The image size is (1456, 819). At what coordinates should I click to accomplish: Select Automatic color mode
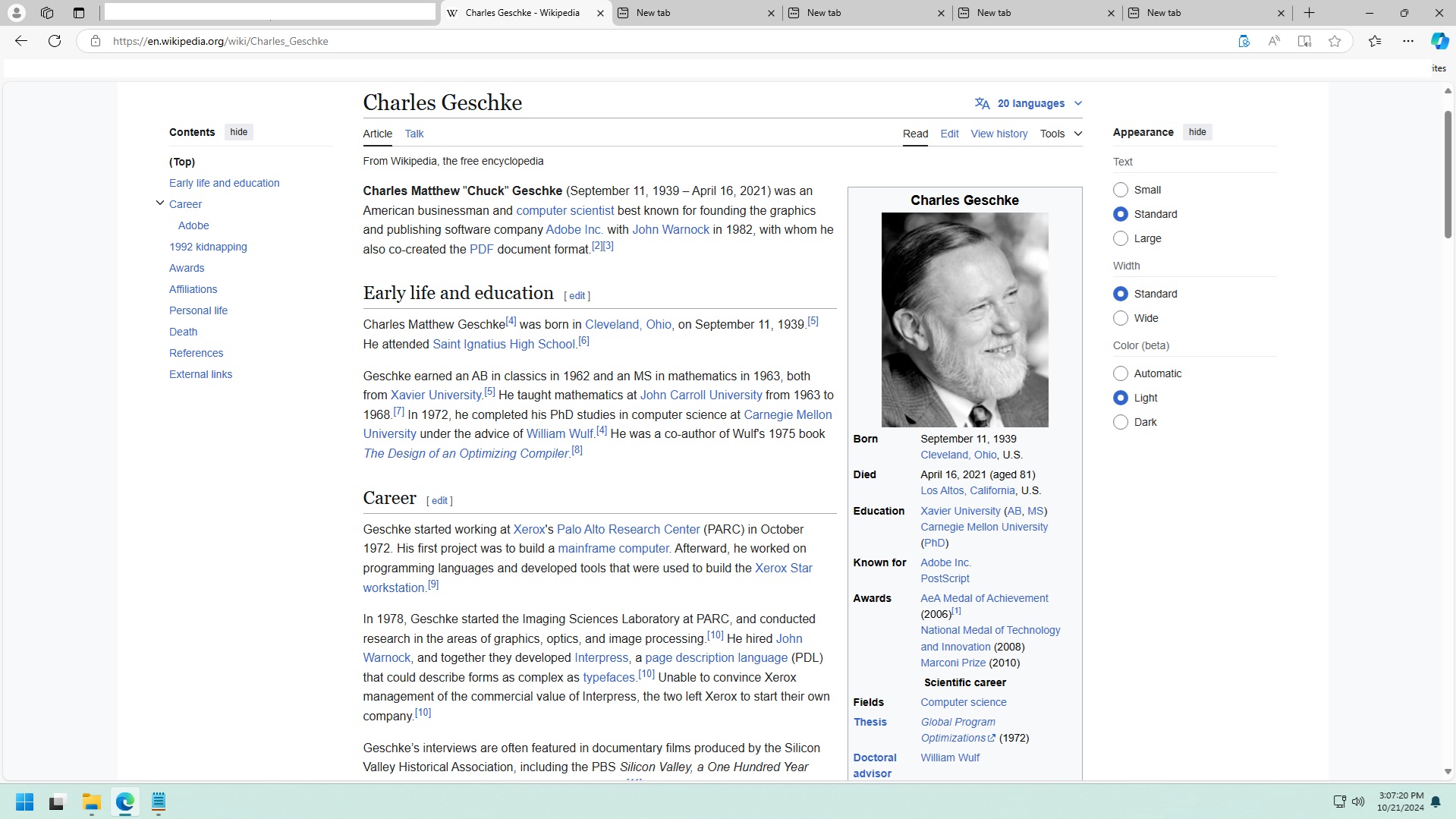[1120, 373]
